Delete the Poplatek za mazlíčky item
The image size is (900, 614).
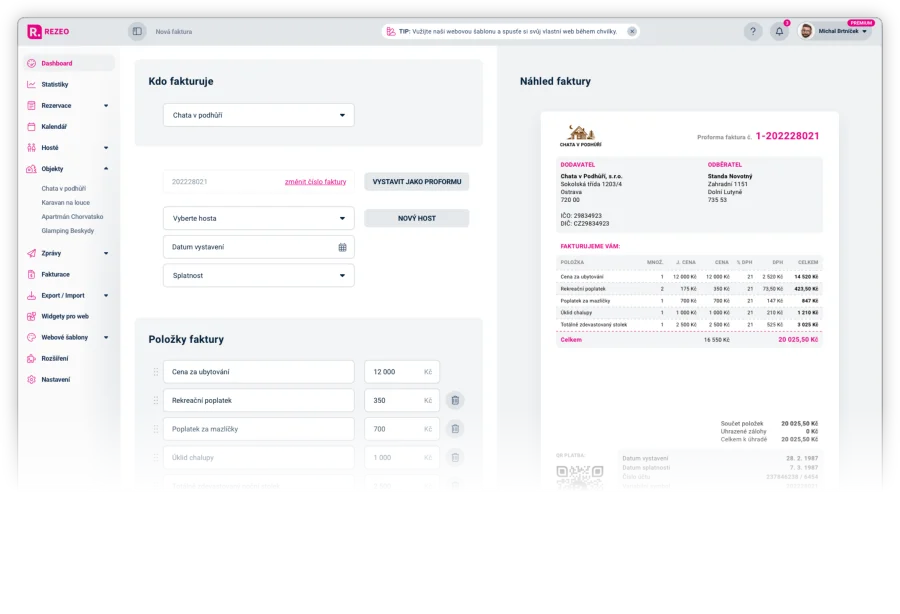click(455, 429)
